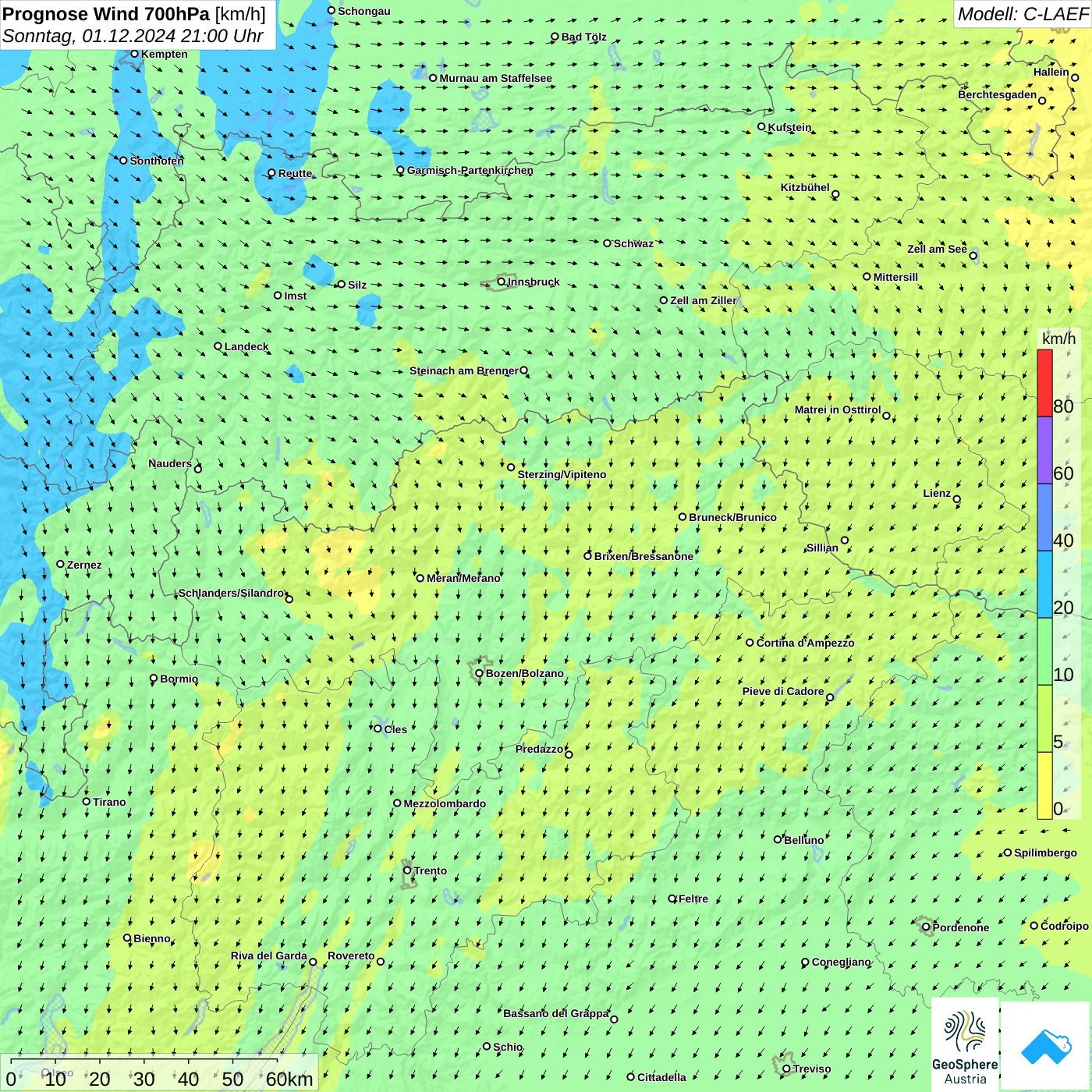Click the 'Berchtesgaden' label
This screenshot has width=1092, height=1092.
coord(998,94)
